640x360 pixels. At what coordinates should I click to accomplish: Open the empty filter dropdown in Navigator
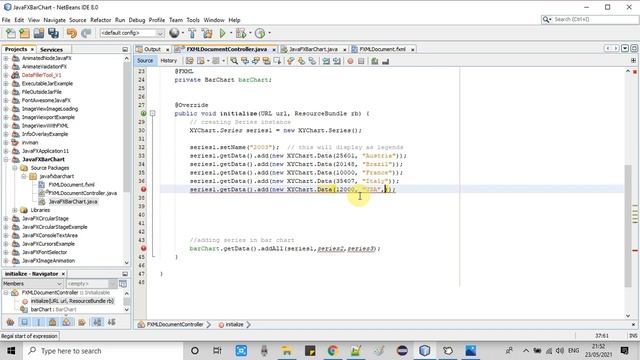pos(91,284)
